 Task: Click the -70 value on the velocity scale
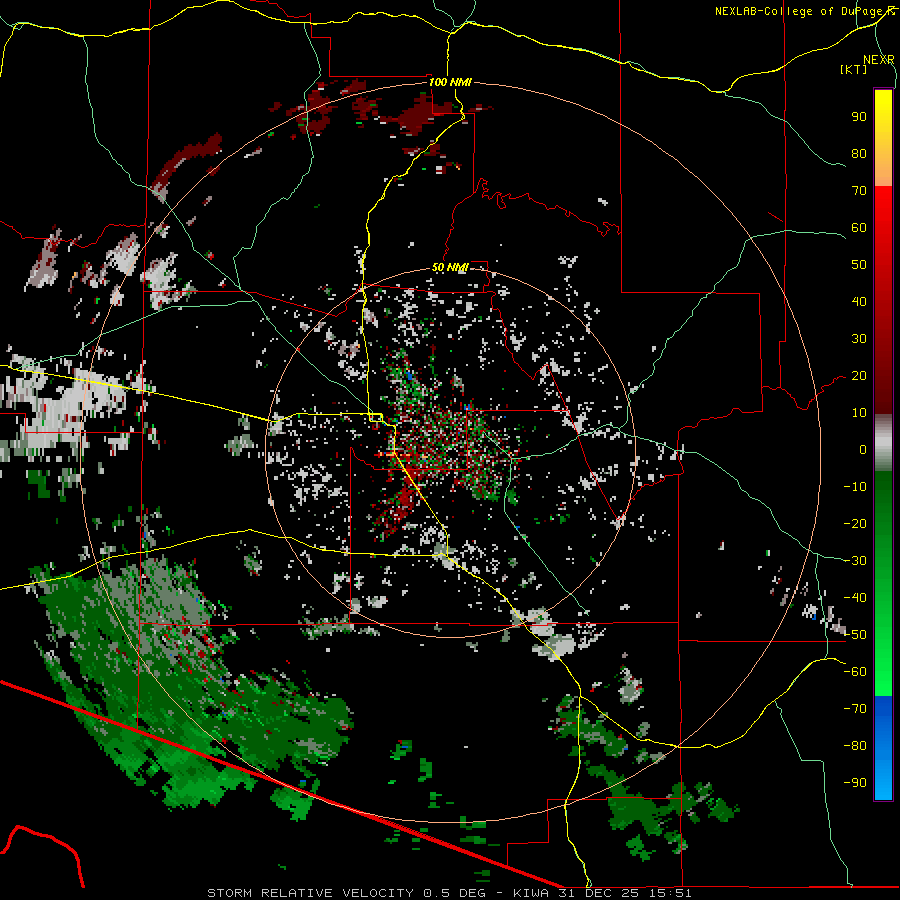point(855,709)
